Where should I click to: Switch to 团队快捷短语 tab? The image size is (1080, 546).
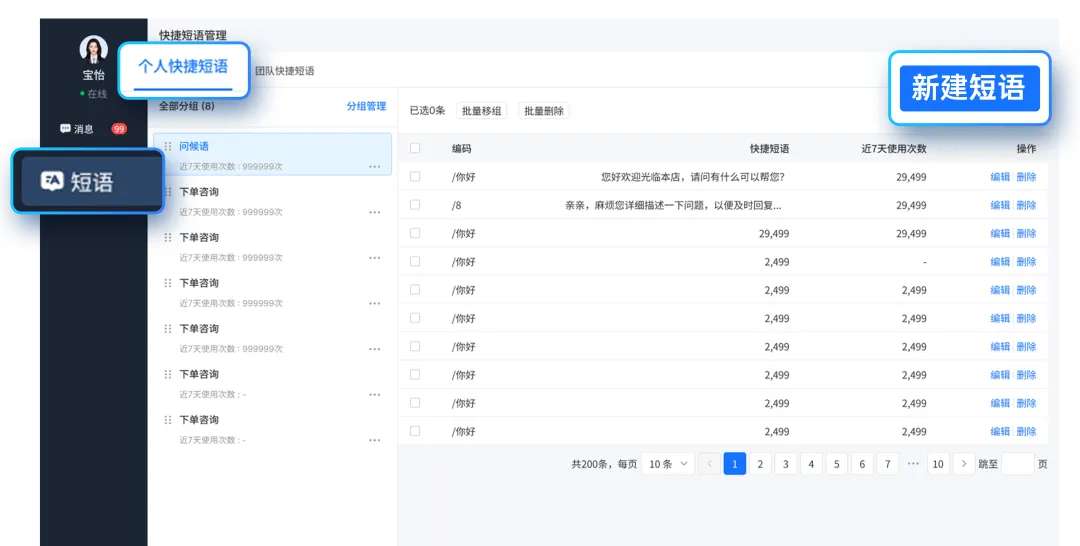tap(284, 71)
